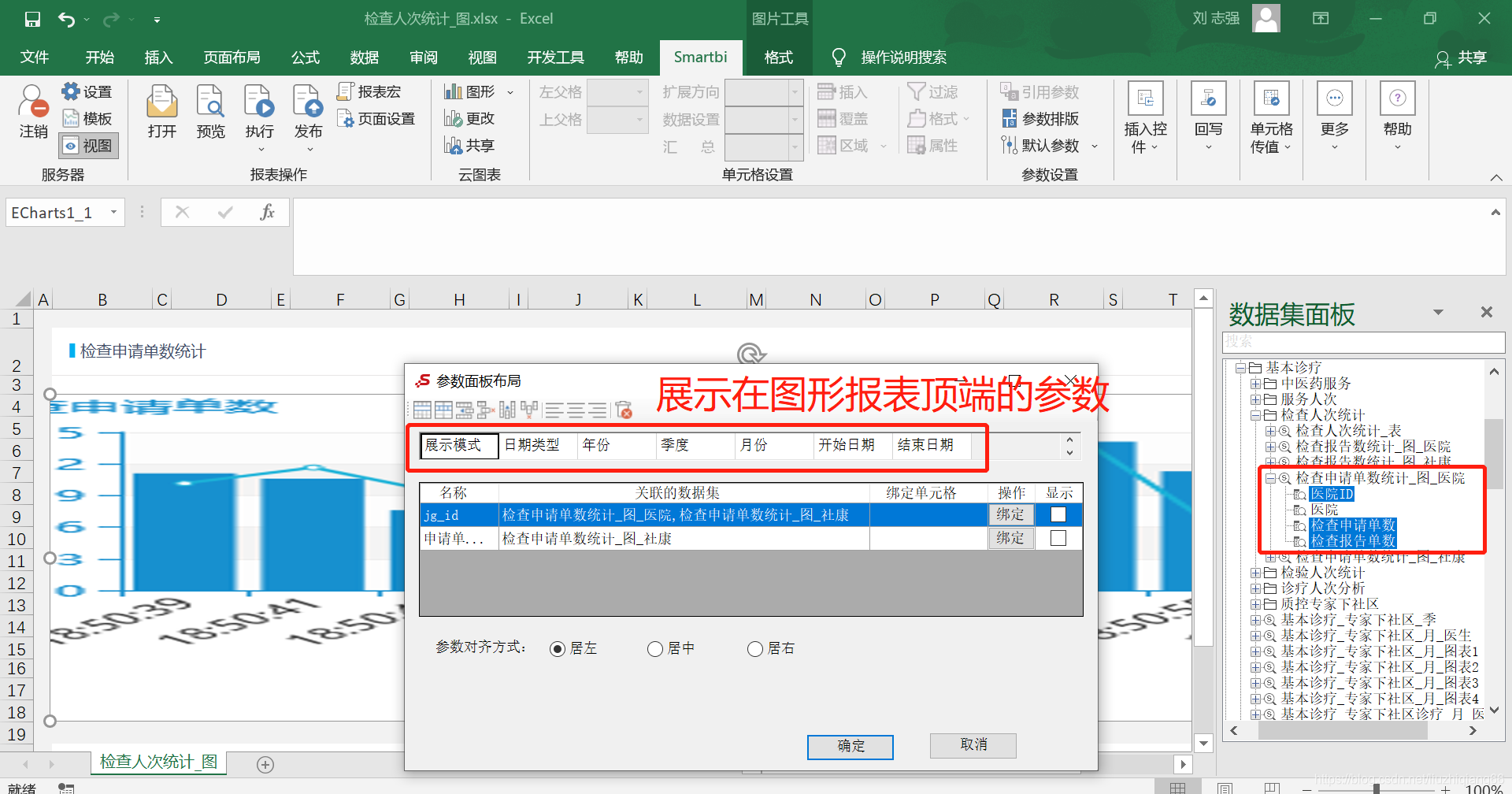Switch to the 数据 ribbon tab

pyautogui.click(x=365, y=58)
